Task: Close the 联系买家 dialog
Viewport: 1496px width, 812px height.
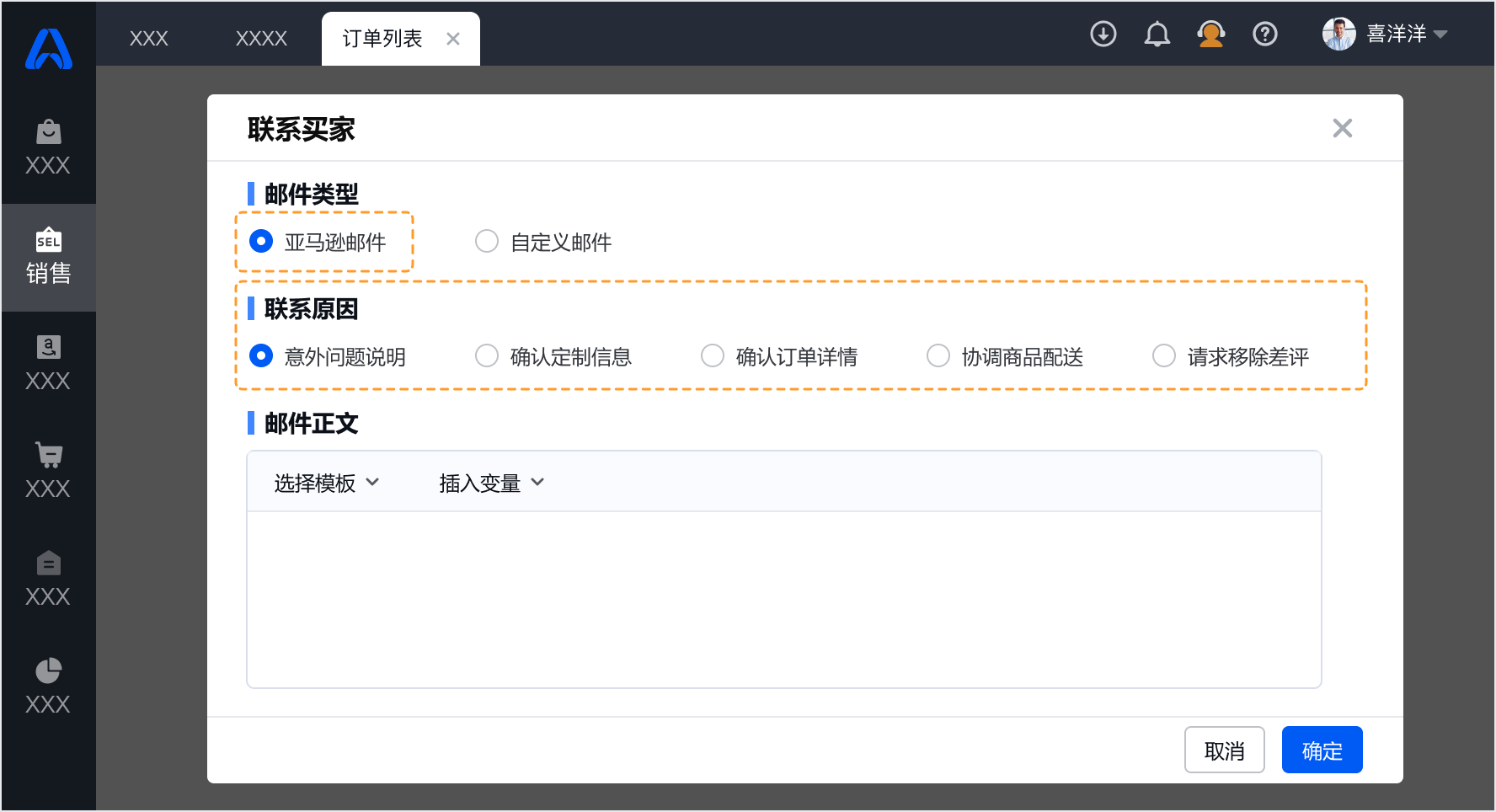Action: click(x=1343, y=128)
